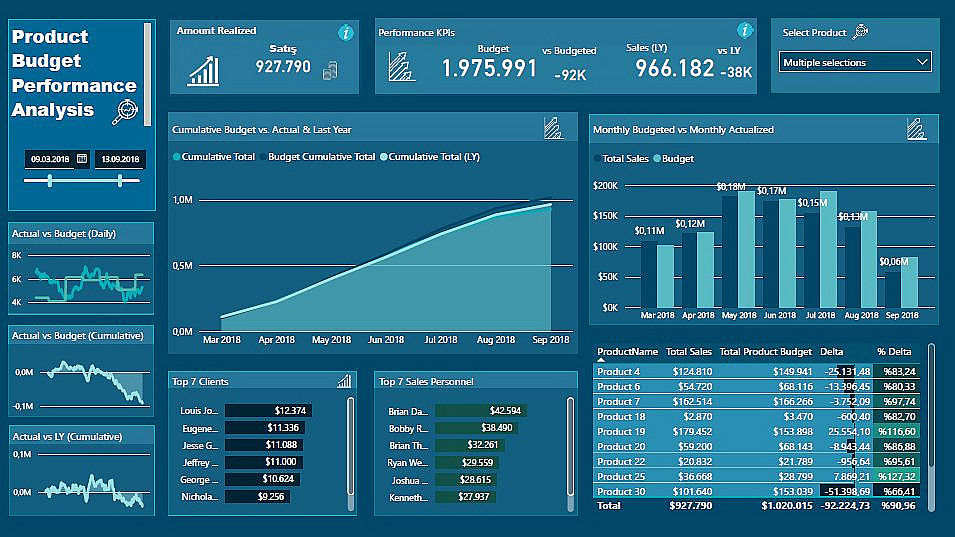
Task: Click the growth chart icon in Performance KPIs
Action: tap(401, 66)
